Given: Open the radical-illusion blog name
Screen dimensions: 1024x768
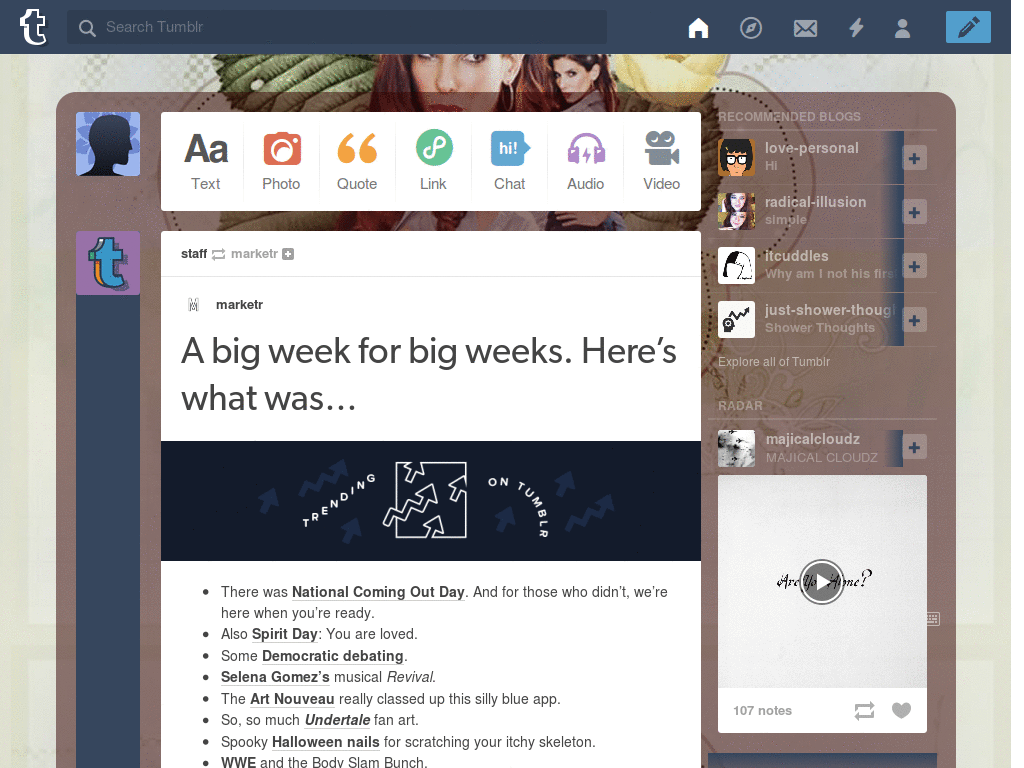Looking at the screenshot, I should click(816, 202).
